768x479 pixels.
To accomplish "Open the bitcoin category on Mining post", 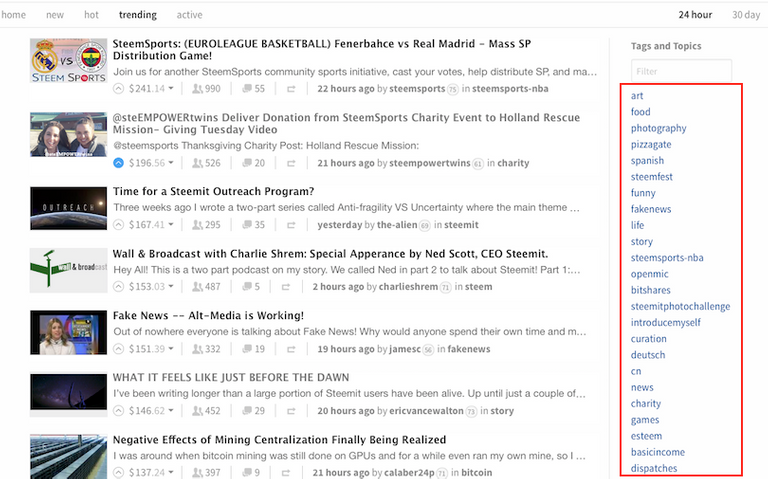I will click(x=477, y=473).
